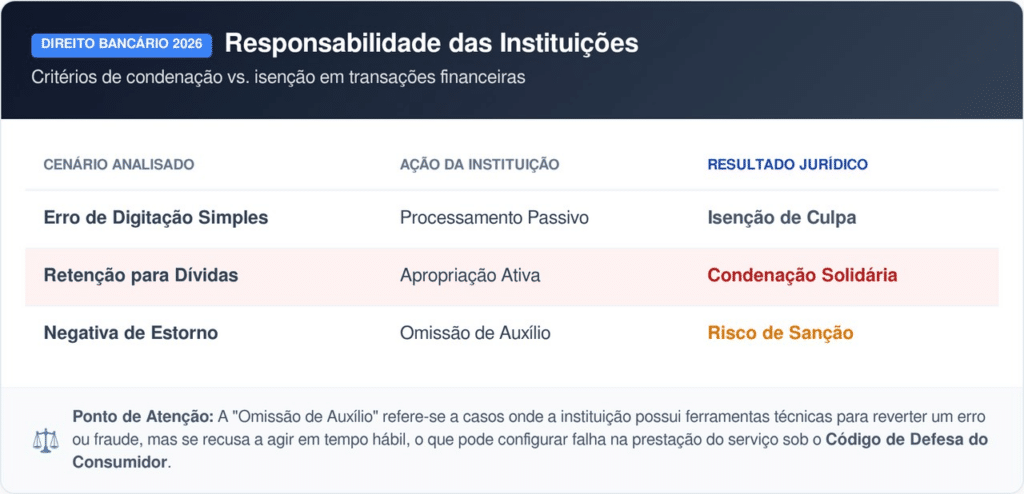Select the Negativa de Estorno row label
1024x494 pixels.
coord(130,333)
